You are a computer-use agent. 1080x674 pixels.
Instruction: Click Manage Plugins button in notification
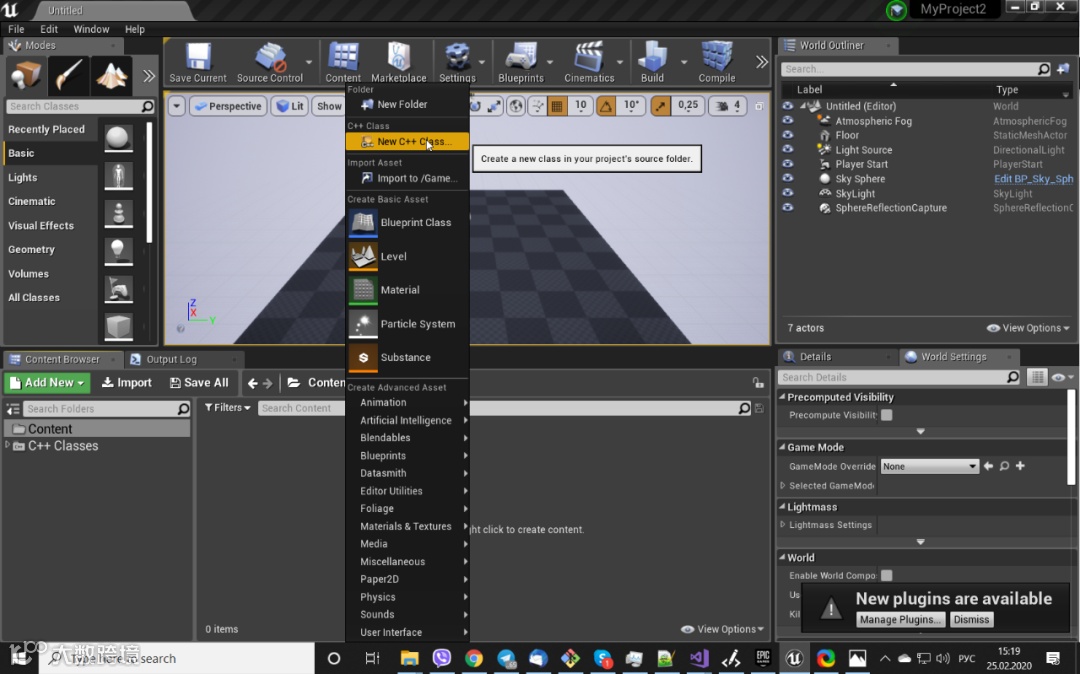tap(900, 620)
